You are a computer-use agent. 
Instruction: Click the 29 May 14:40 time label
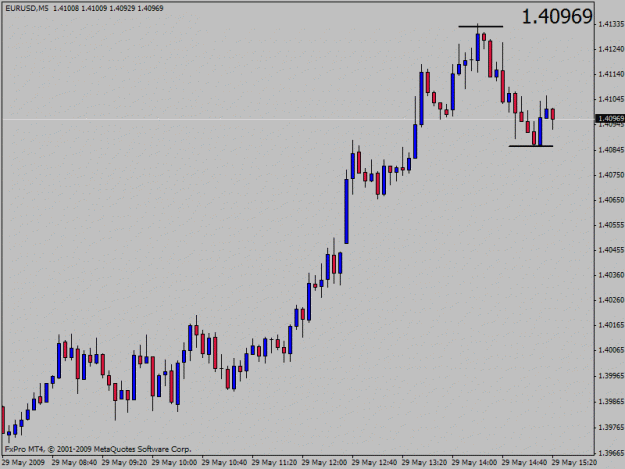pyautogui.click(x=524, y=463)
